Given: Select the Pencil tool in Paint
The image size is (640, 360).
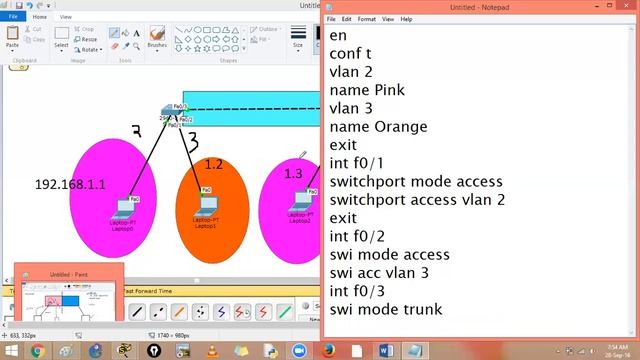Looking at the screenshot, I should point(114,33).
